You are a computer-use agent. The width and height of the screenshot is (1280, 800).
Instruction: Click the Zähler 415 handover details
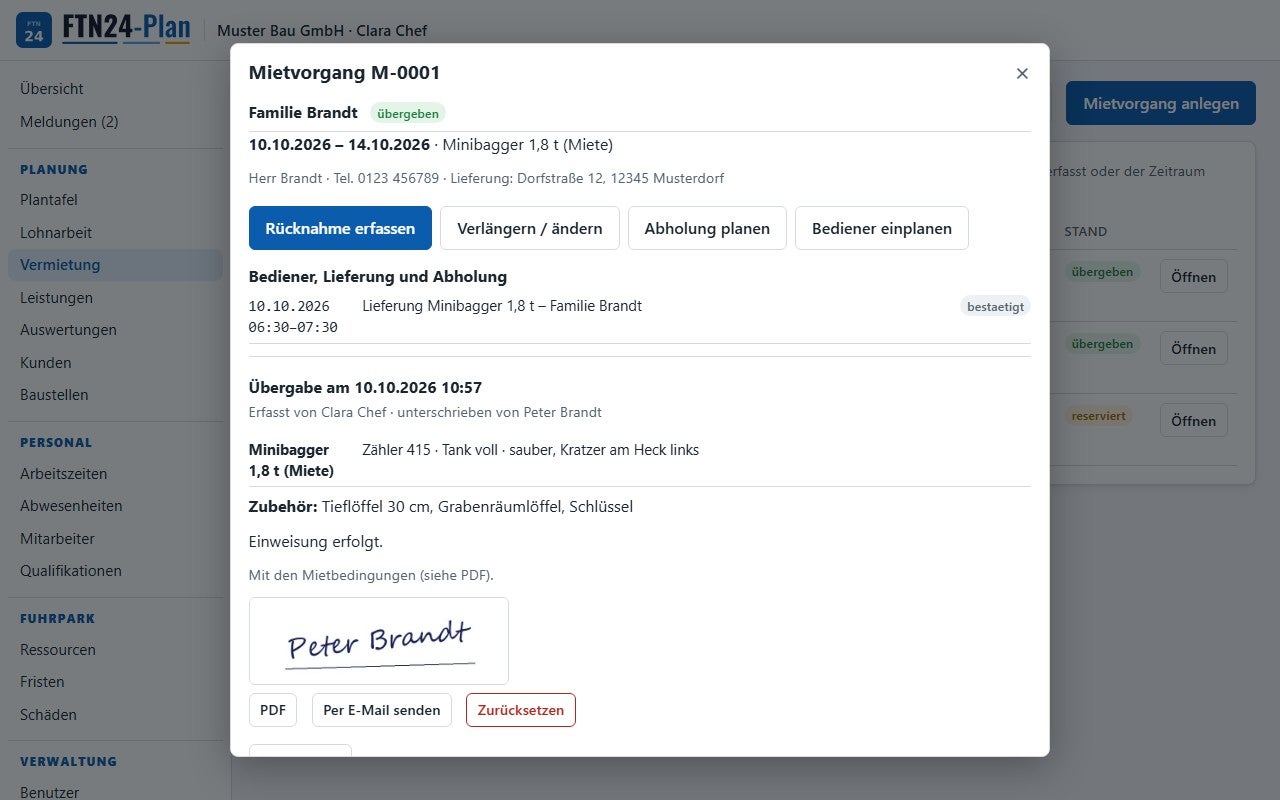[x=530, y=450]
